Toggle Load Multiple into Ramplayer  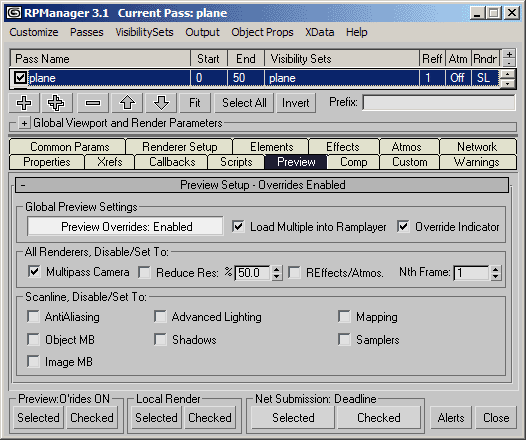[238, 226]
